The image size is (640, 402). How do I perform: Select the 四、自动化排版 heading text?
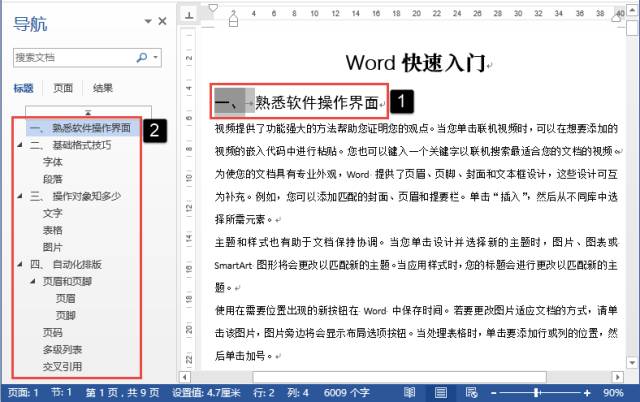point(66,264)
